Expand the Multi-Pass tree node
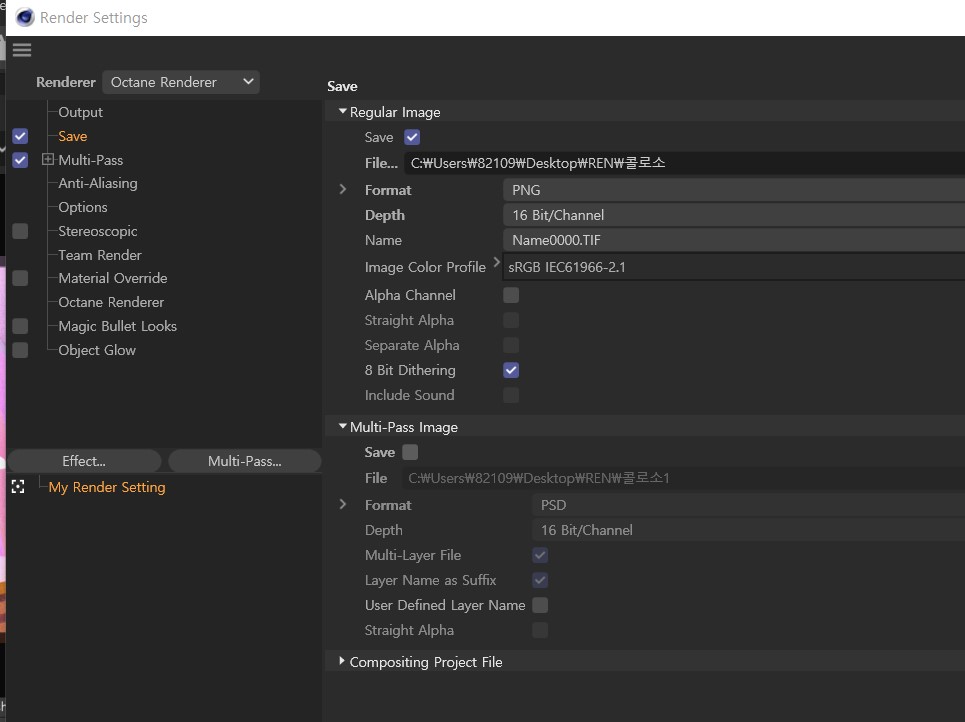 (47, 159)
